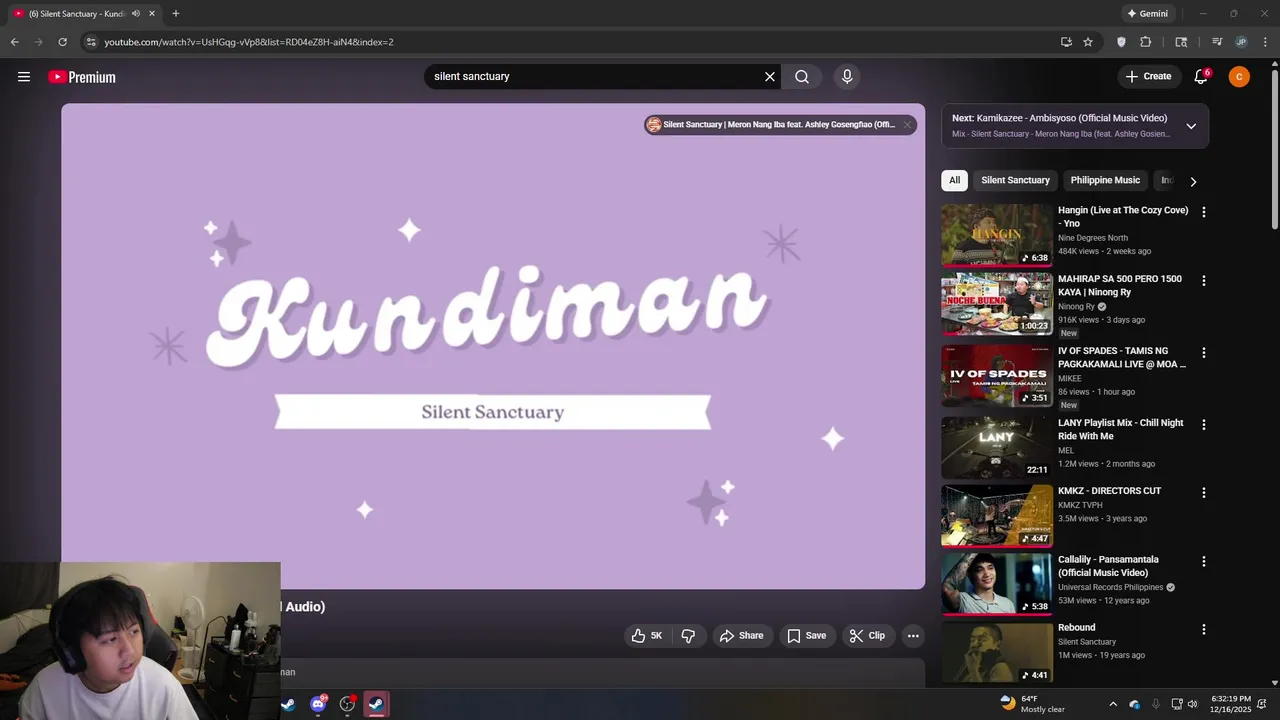Install app icon in the address bar
The height and width of the screenshot is (720, 1280).
point(1066,42)
